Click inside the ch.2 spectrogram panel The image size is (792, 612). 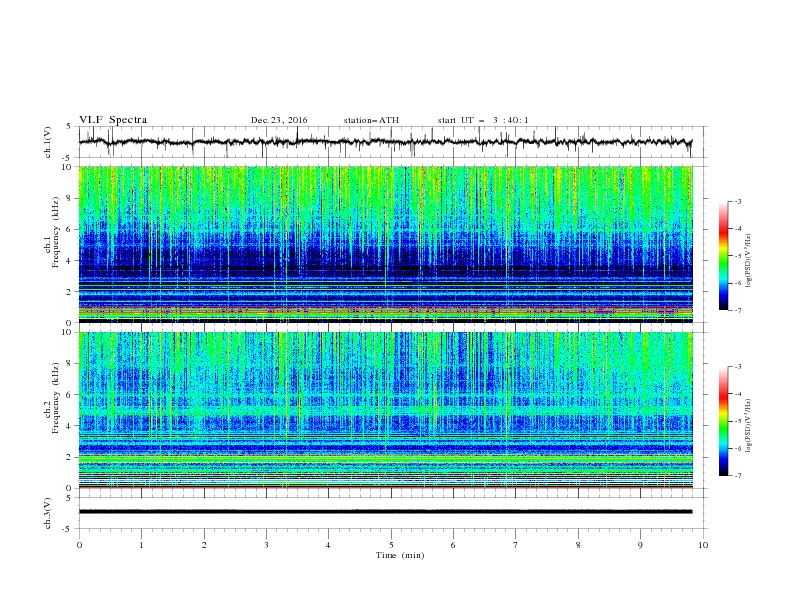coord(385,410)
